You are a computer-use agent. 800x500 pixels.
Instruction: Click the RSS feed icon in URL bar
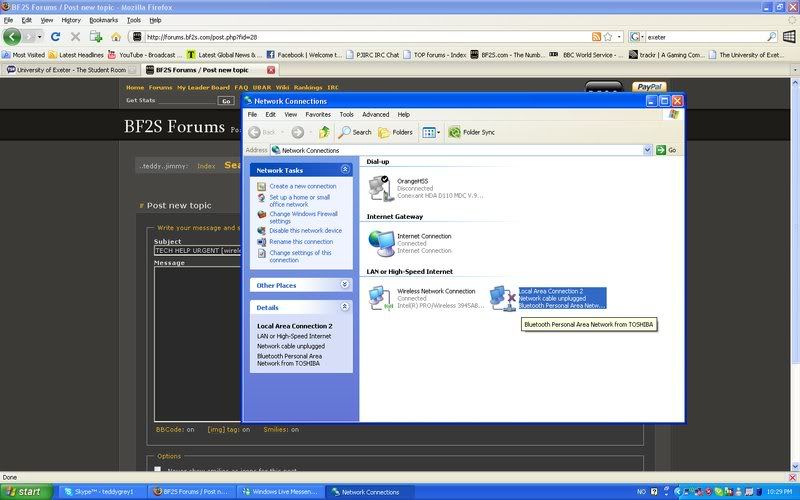(596, 37)
